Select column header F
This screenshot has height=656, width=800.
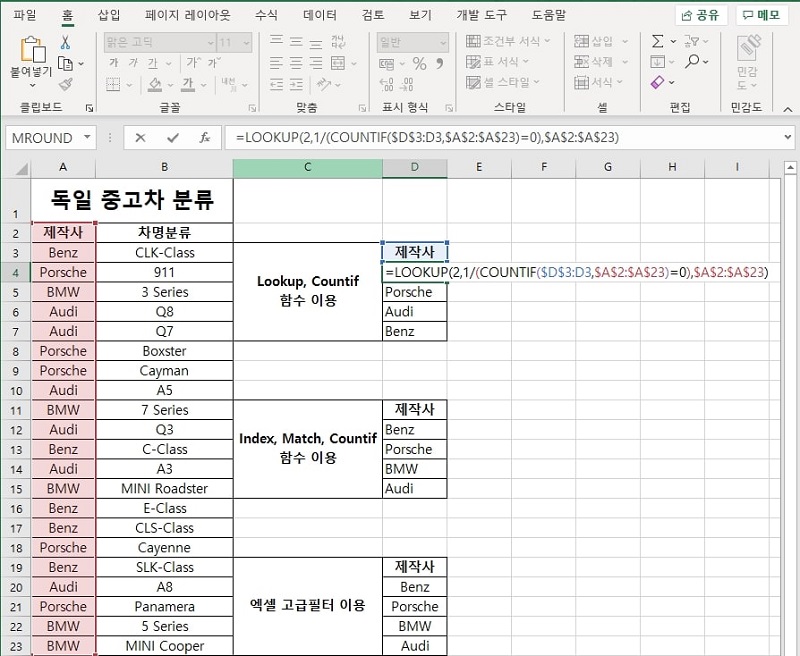click(x=543, y=167)
